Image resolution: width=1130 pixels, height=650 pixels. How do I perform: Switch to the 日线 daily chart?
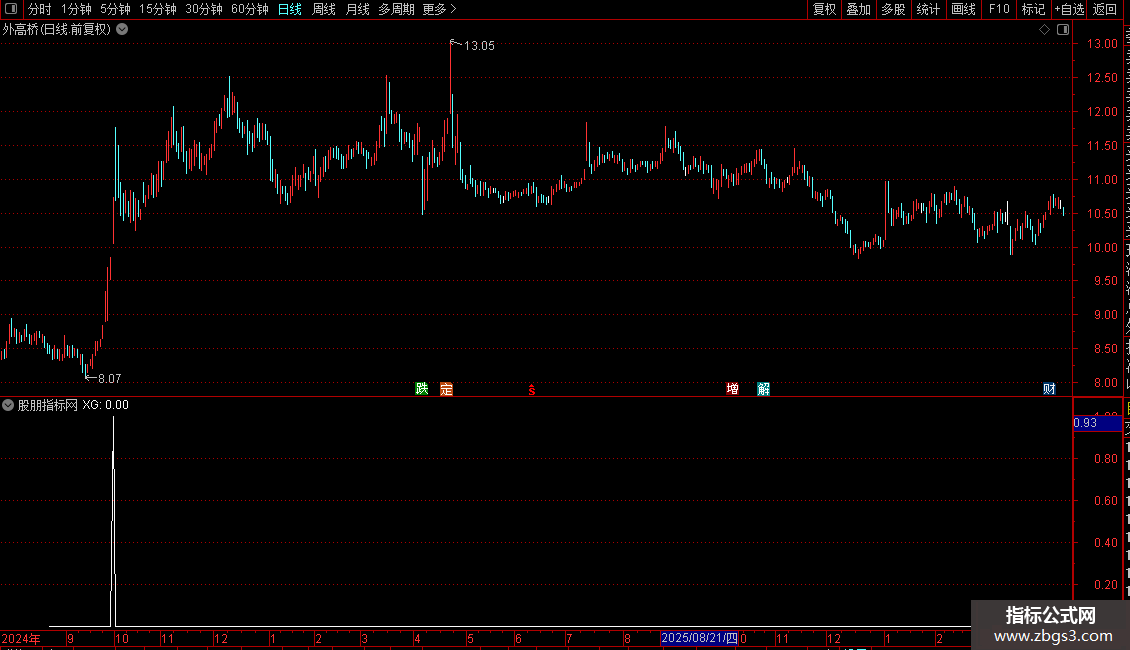[290, 9]
